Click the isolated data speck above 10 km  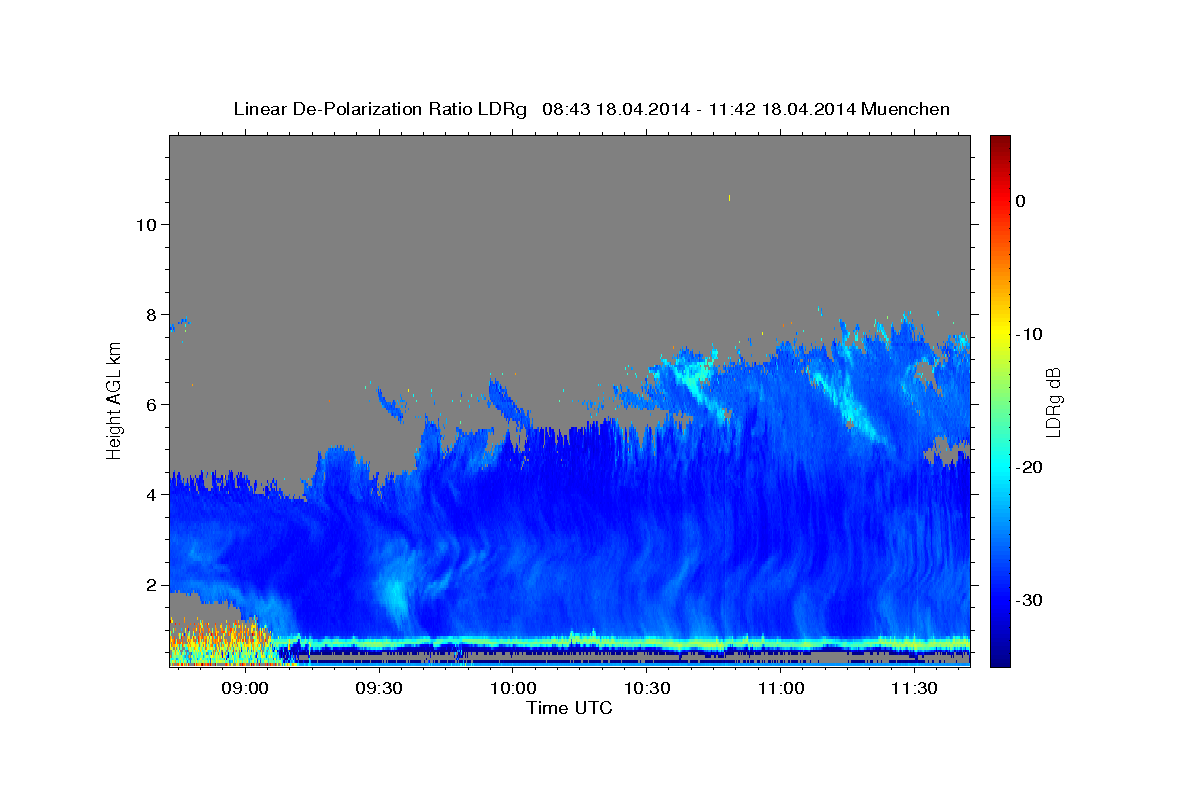pyautogui.click(x=730, y=198)
